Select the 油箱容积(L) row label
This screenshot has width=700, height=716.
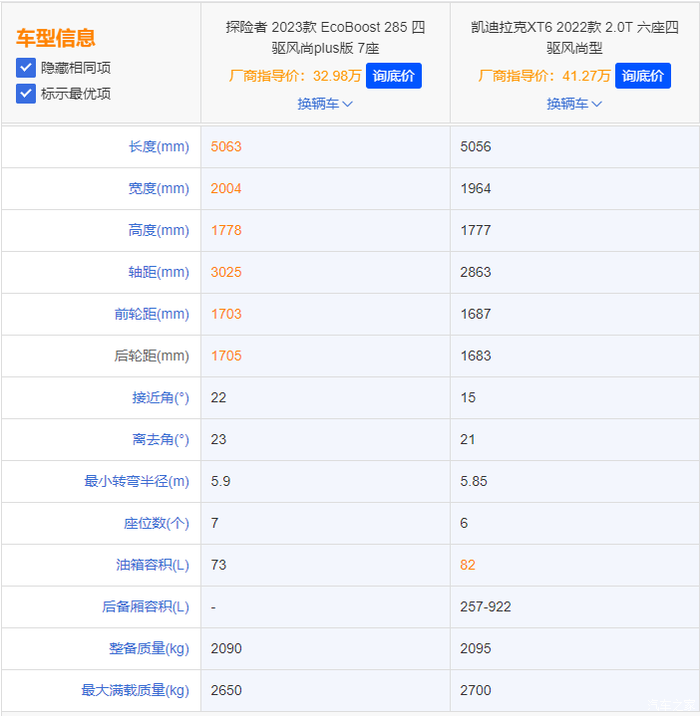click(150, 565)
